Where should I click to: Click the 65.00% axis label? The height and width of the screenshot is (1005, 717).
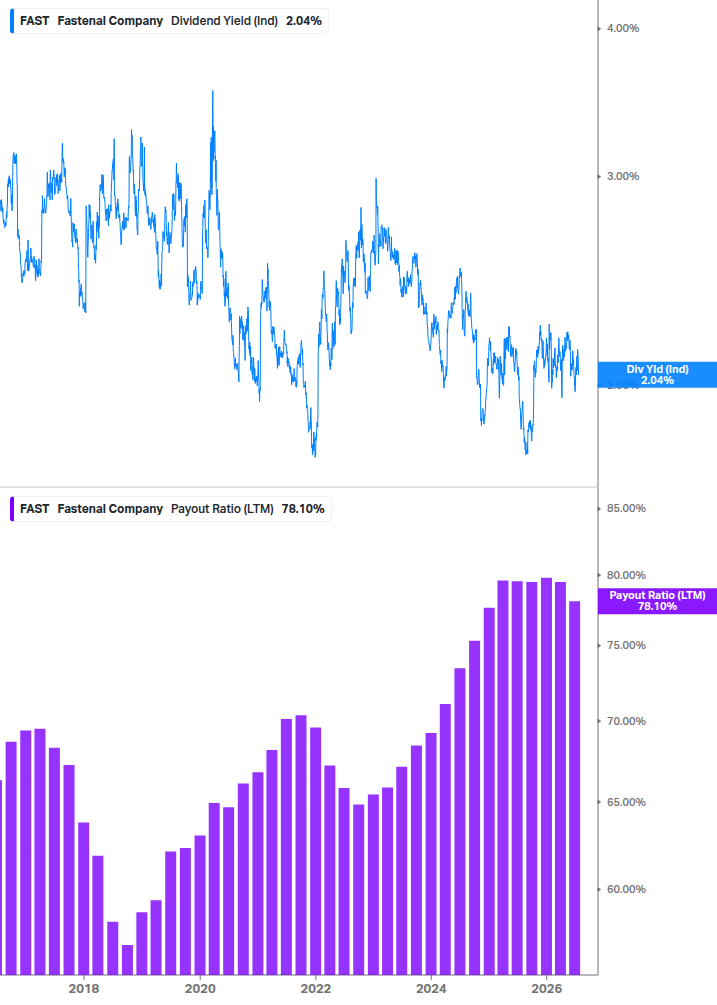click(x=626, y=802)
